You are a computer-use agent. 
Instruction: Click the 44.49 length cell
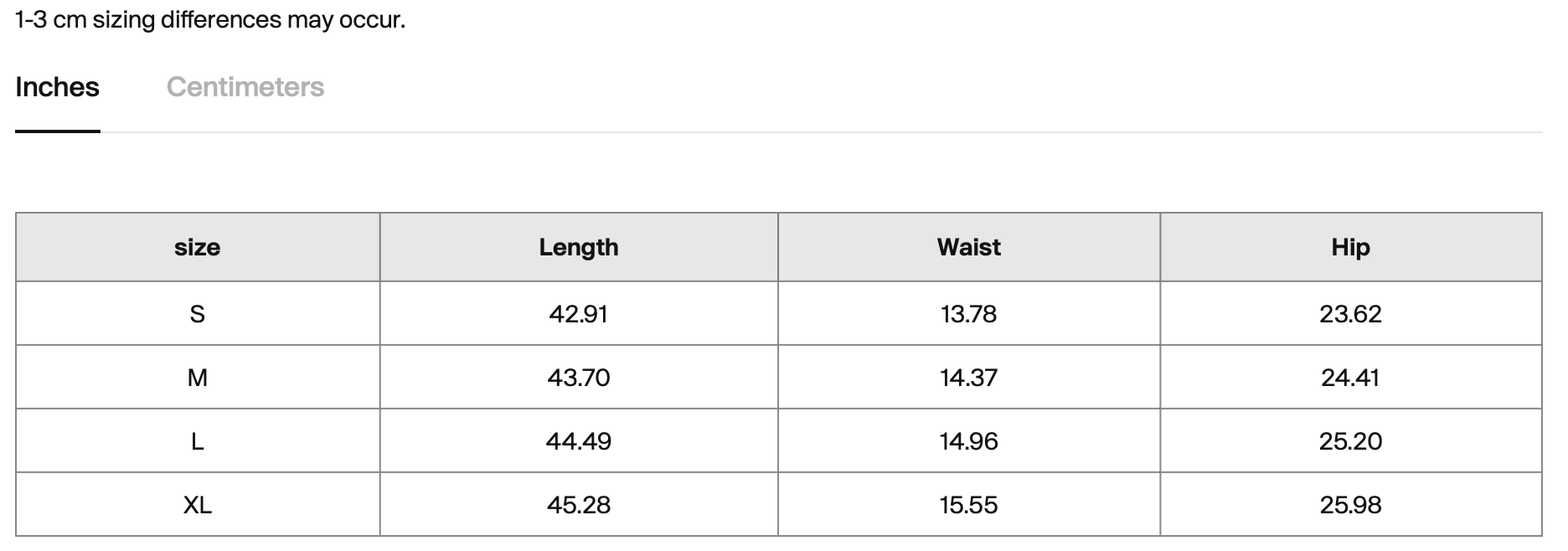coord(578,441)
